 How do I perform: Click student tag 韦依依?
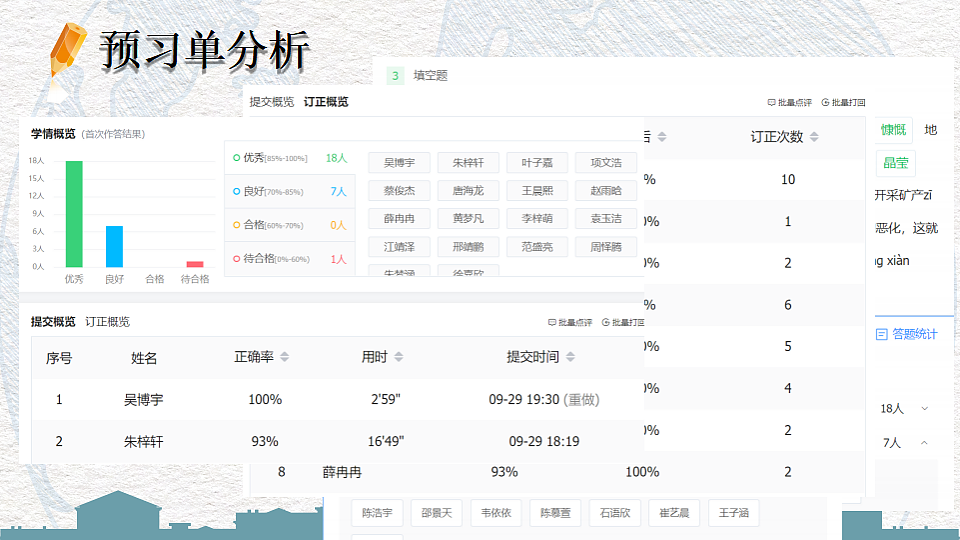496,513
